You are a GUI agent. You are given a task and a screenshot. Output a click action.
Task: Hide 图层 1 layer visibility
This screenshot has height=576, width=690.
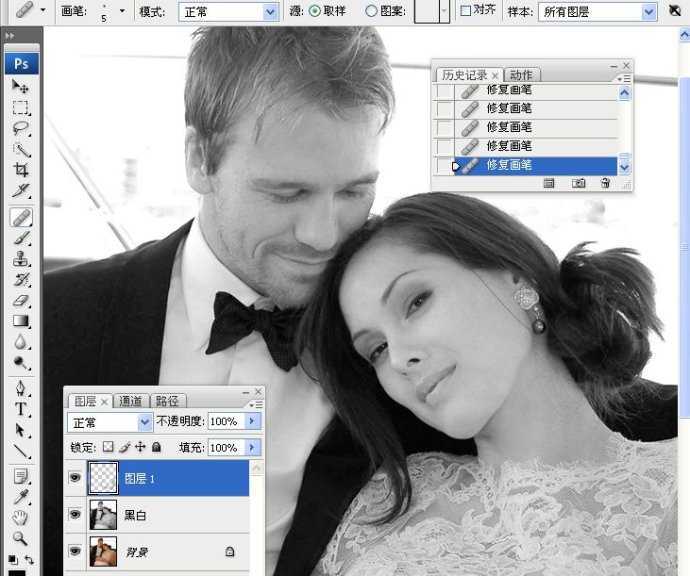click(75, 477)
